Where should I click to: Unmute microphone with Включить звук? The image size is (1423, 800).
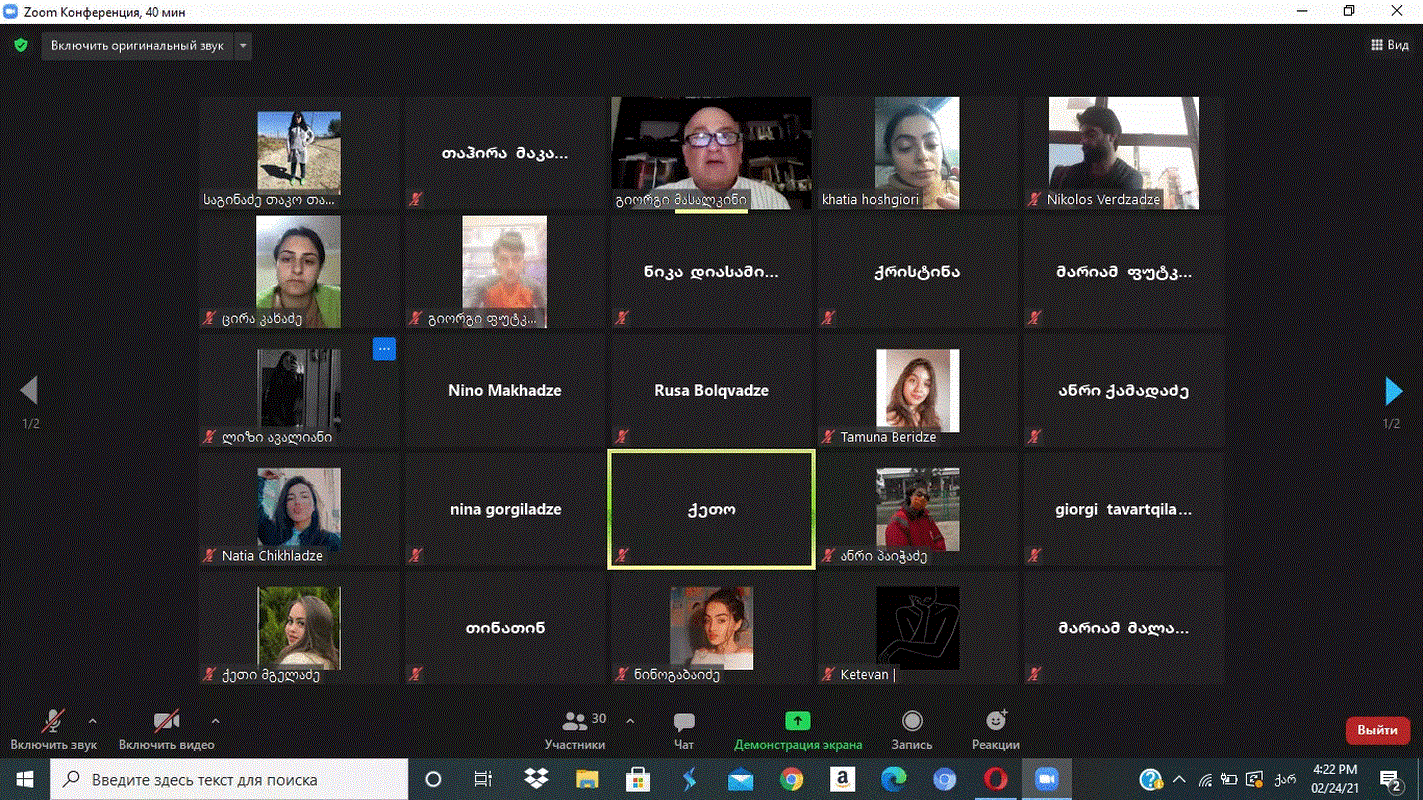click(53, 722)
